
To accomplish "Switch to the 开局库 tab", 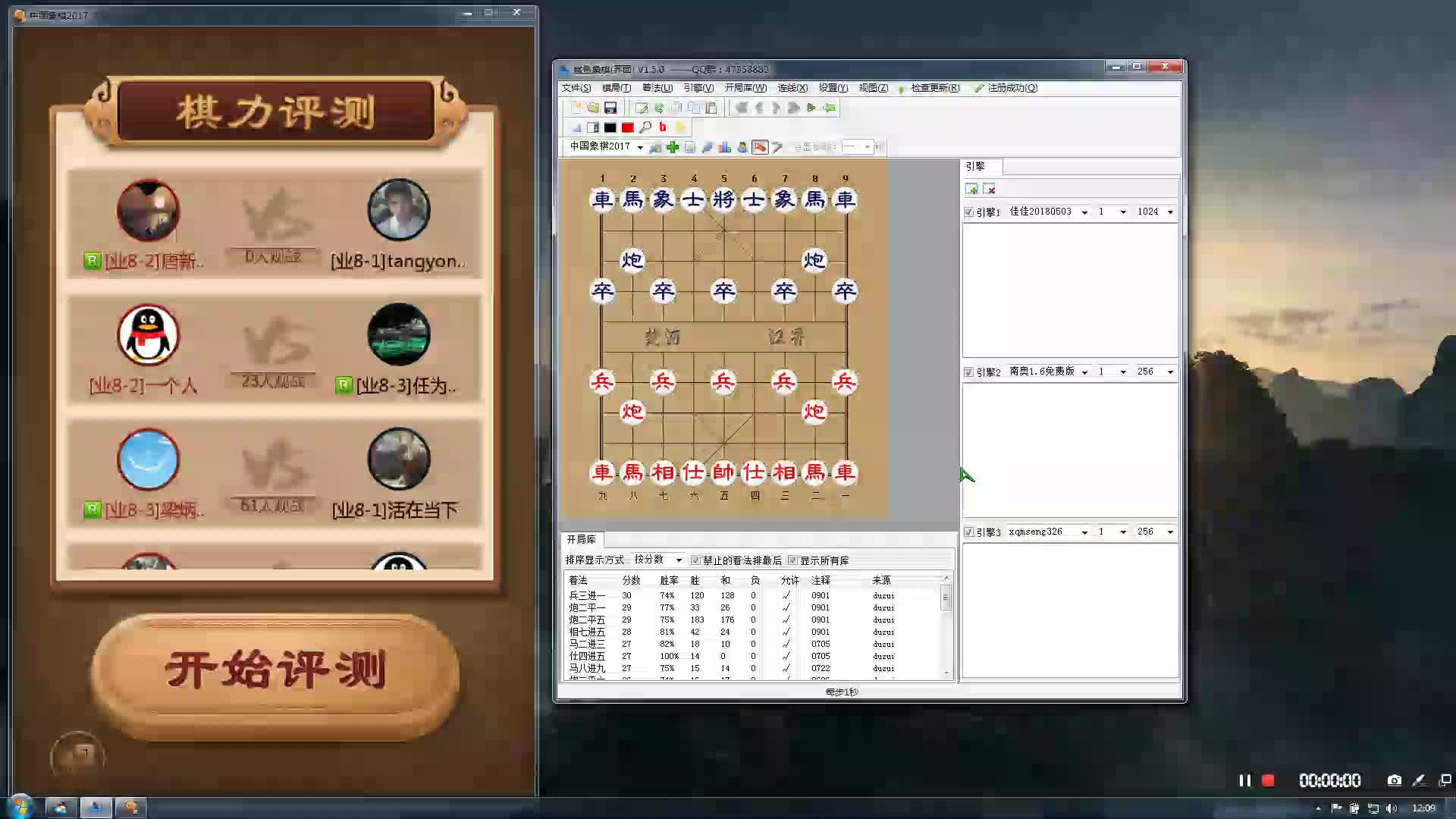I will [x=582, y=540].
